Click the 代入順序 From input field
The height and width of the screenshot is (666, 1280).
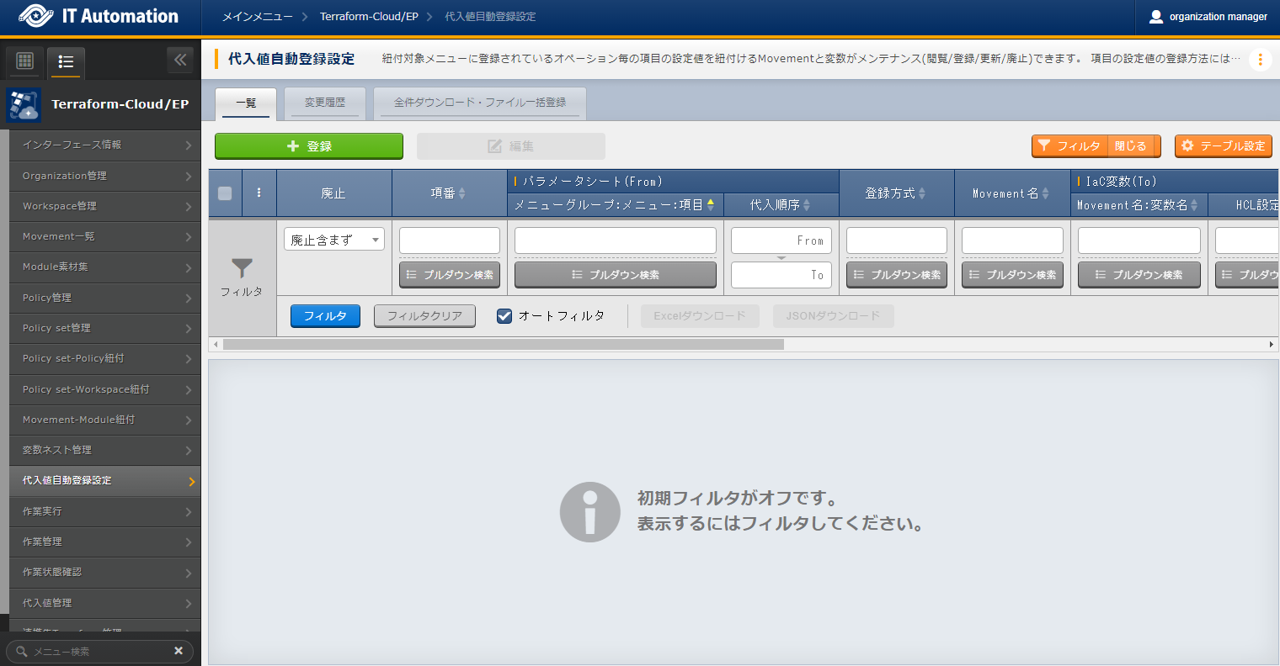point(780,241)
